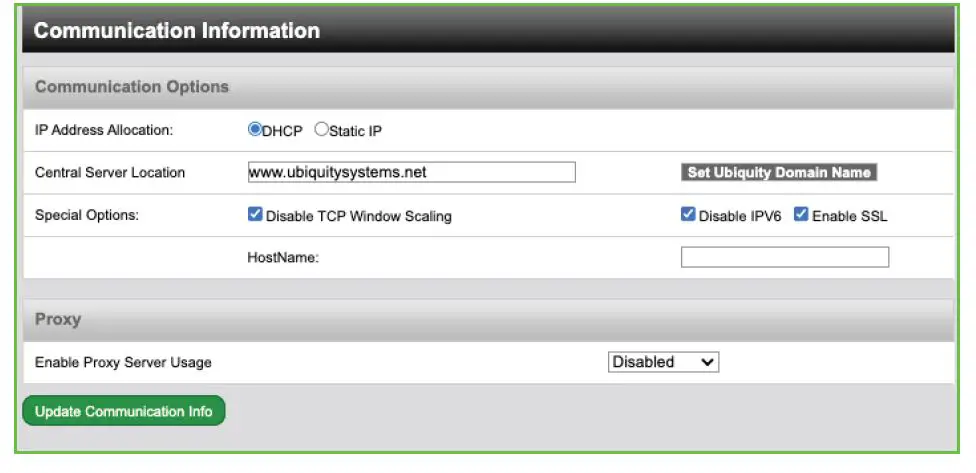Select the DHCP radio button

click(x=255, y=129)
